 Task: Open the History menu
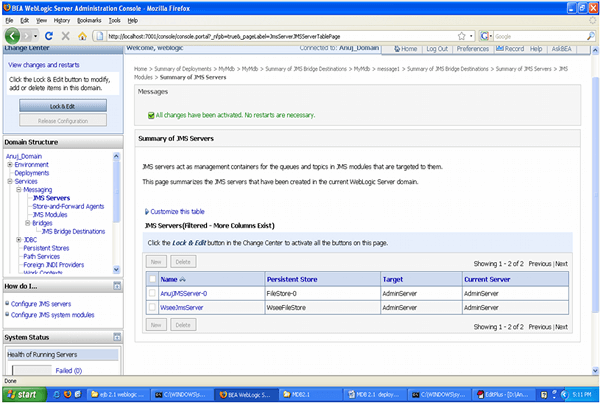pos(61,19)
